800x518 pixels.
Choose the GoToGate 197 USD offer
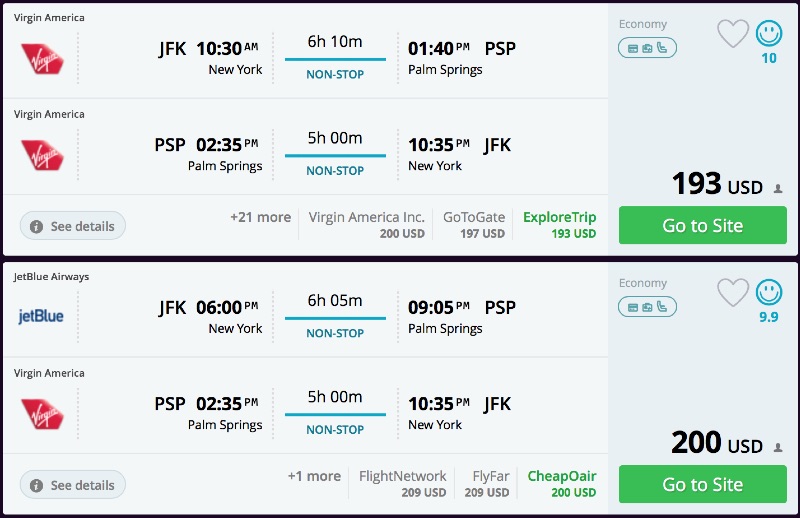[x=474, y=225]
